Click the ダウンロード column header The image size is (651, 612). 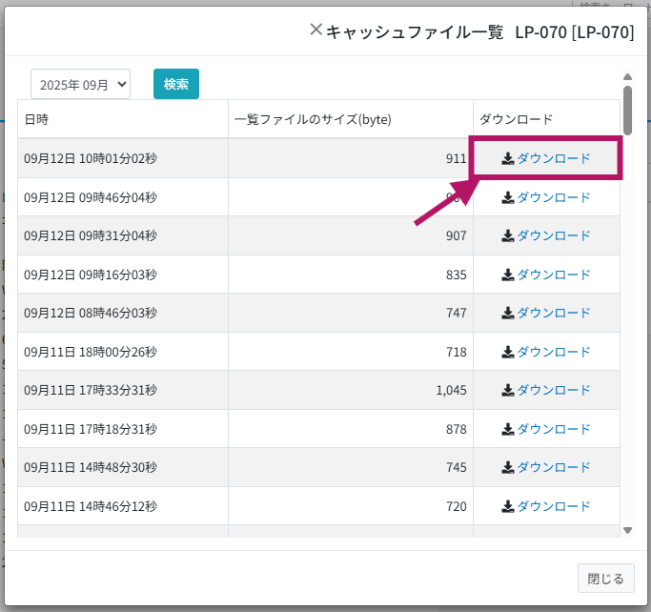coord(516,119)
